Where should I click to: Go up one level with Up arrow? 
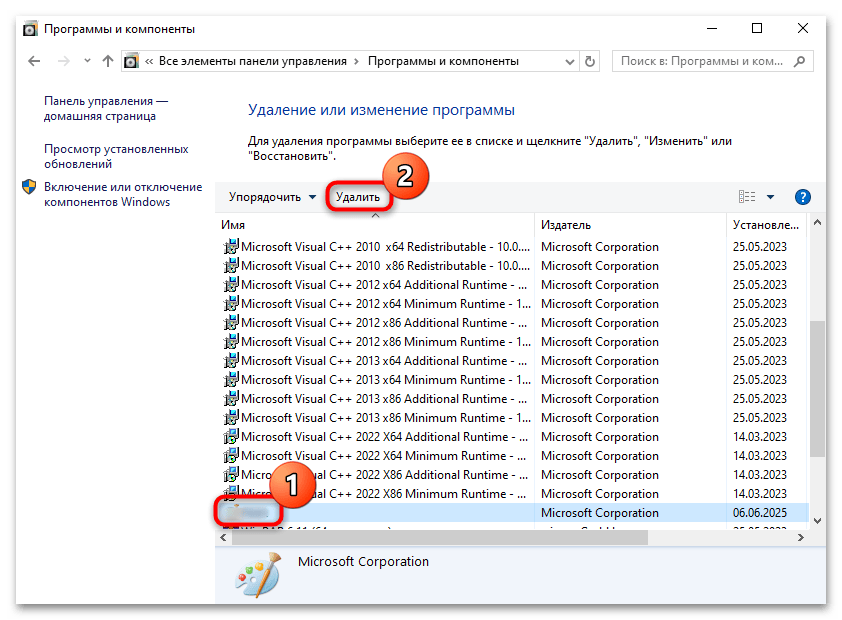point(108,61)
